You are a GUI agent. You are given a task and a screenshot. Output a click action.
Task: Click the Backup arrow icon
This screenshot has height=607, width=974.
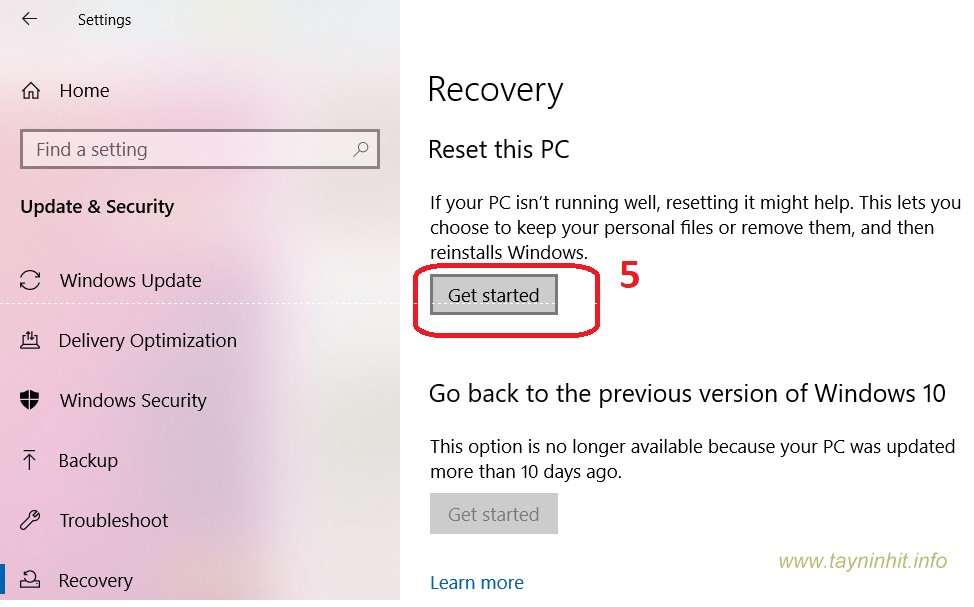point(31,461)
